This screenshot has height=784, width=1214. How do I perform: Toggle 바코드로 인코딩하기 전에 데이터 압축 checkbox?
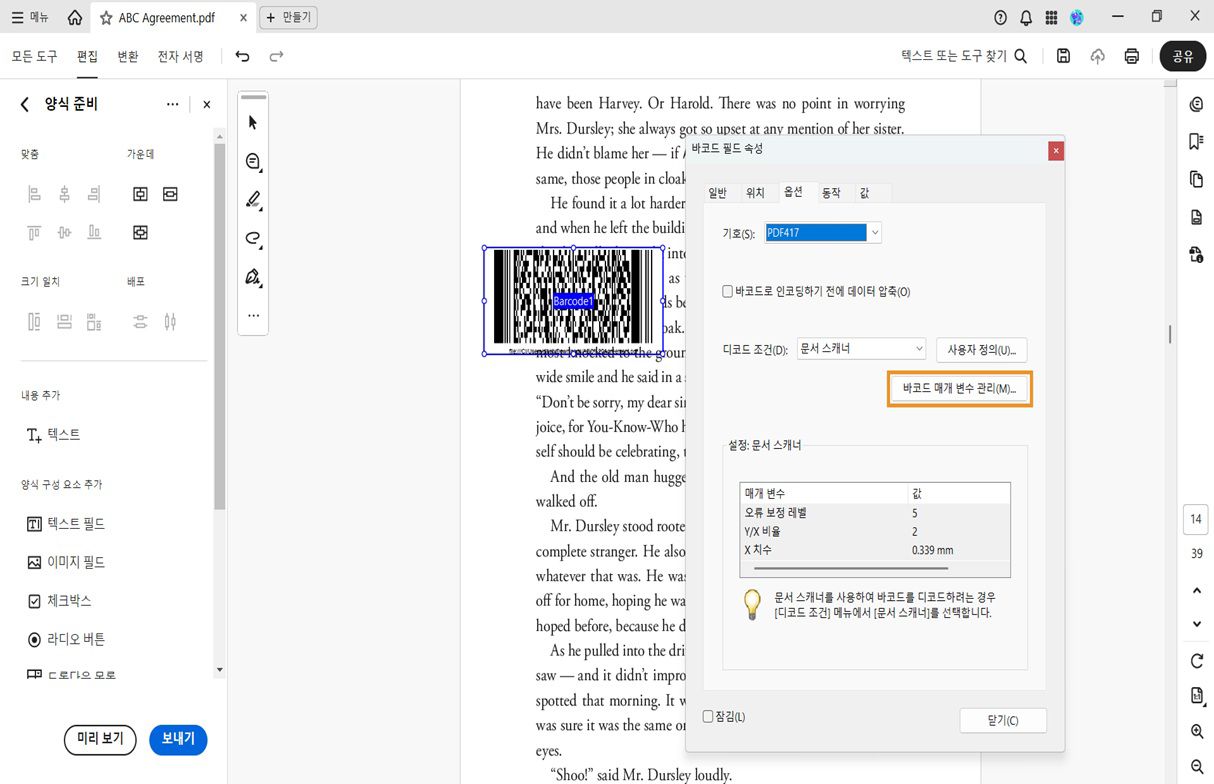pyautogui.click(x=728, y=292)
